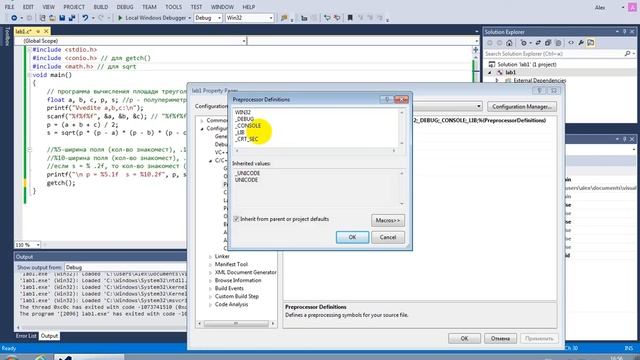
Task: Open the TOOLS menu
Action: [x=173, y=7]
